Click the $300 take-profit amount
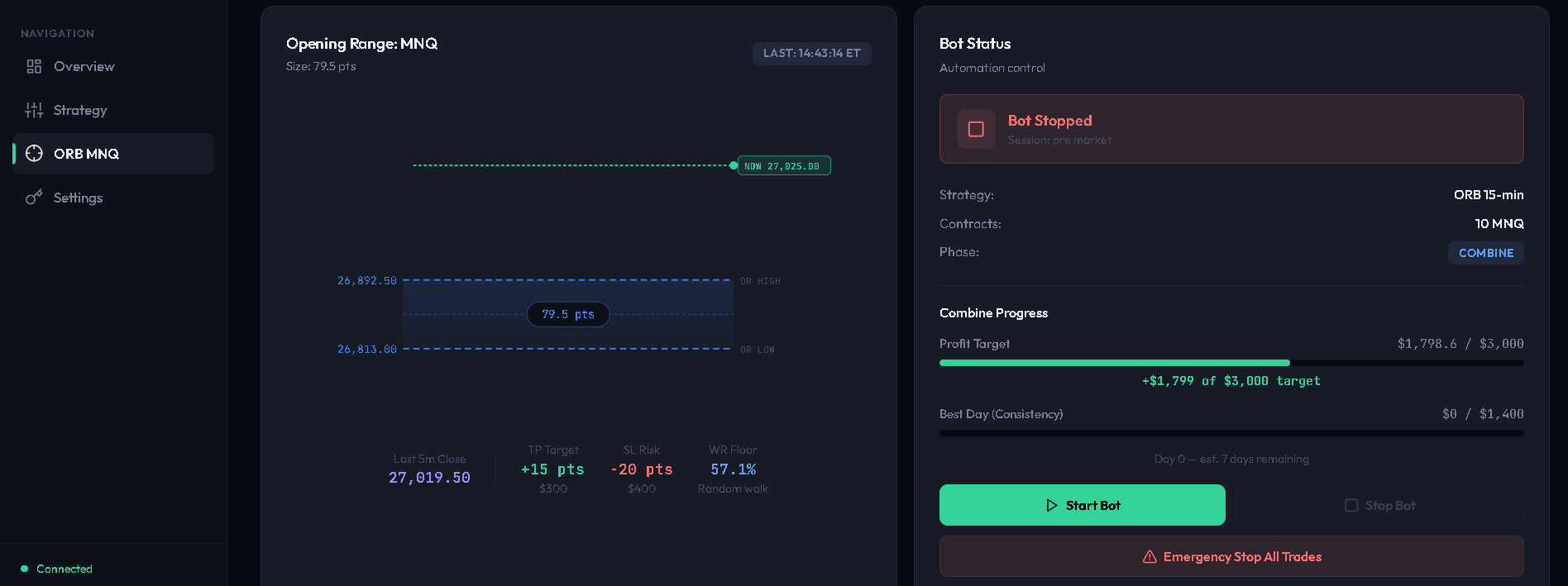Image resolution: width=1568 pixels, height=586 pixels. [x=553, y=489]
